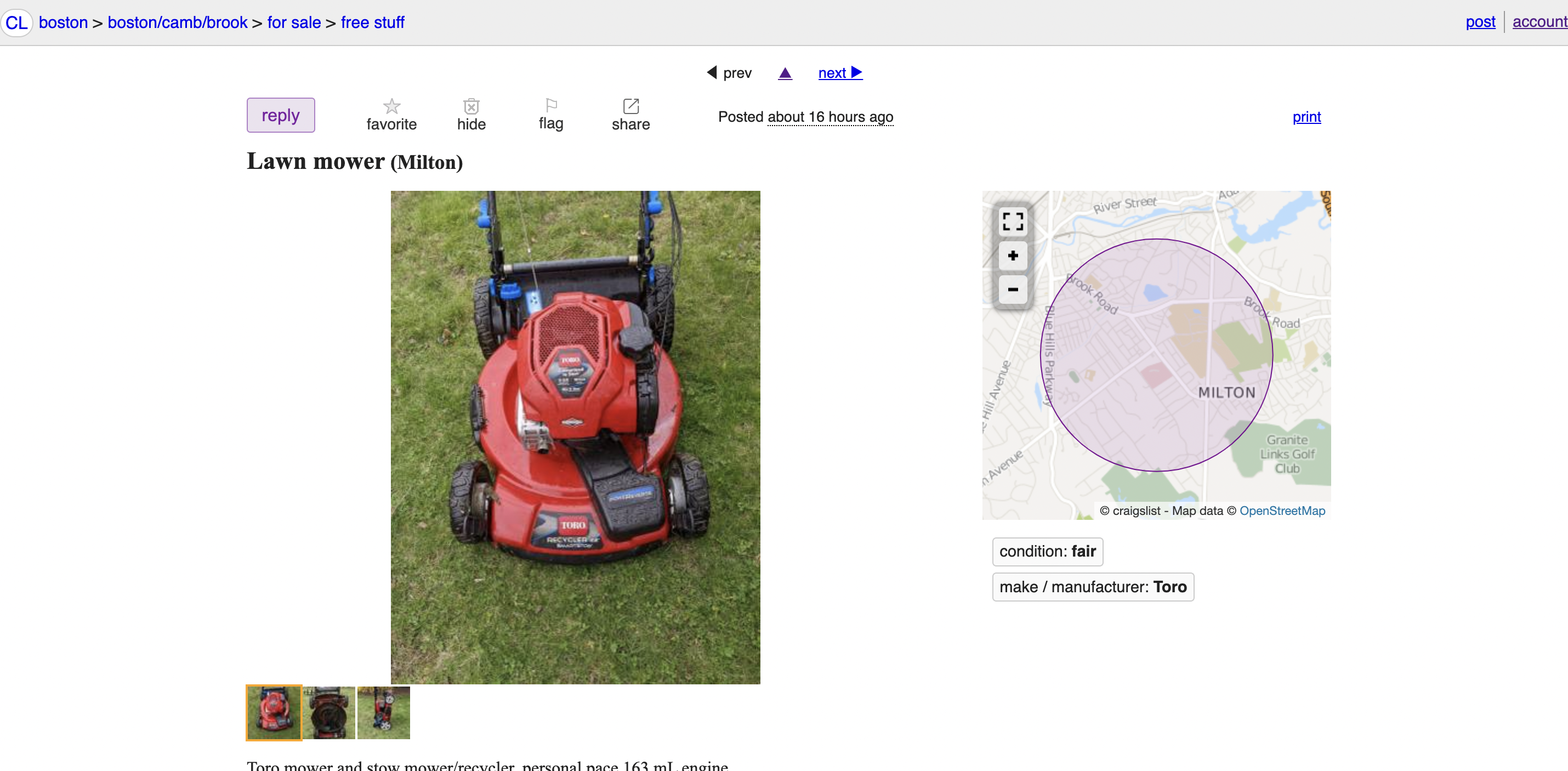Go to the next posting
The height and width of the screenshot is (771, 1568).
click(839, 73)
